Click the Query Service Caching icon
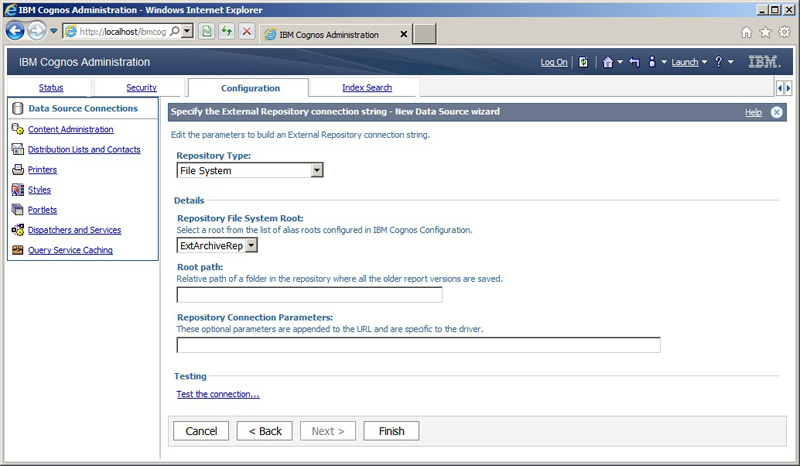The height and width of the screenshot is (466, 800). (x=17, y=250)
